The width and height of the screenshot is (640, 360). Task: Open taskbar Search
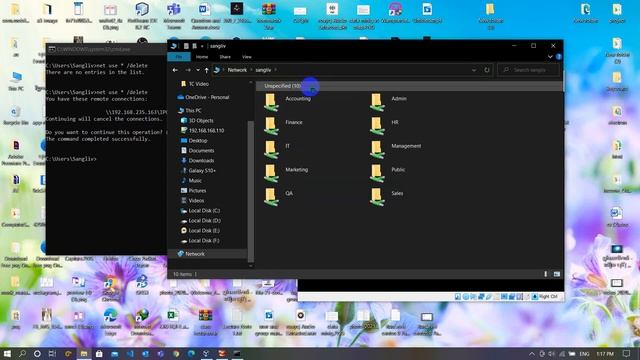pyautogui.click(x=22, y=353)
